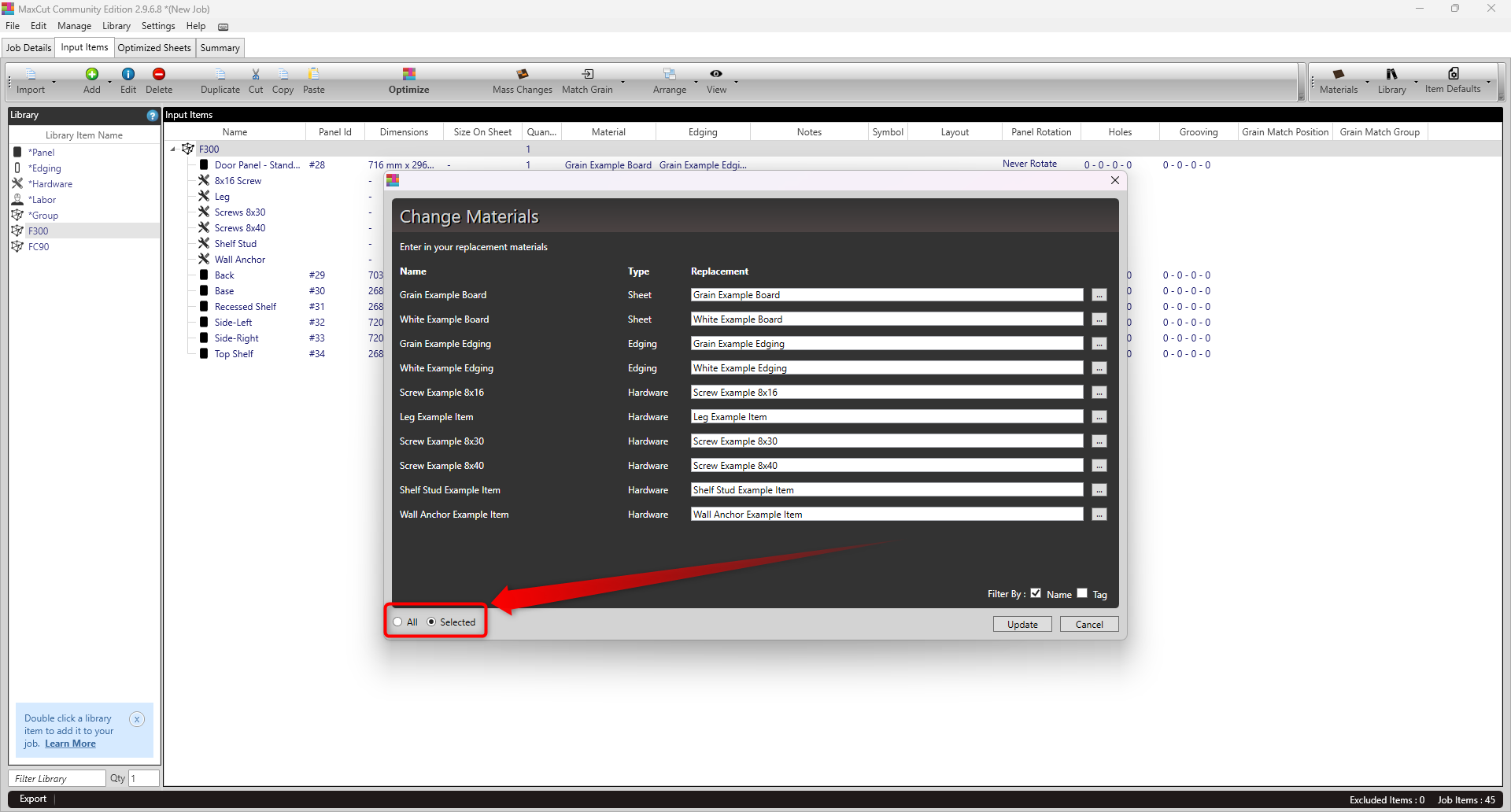Open the Settings menu

click(158, 26)
